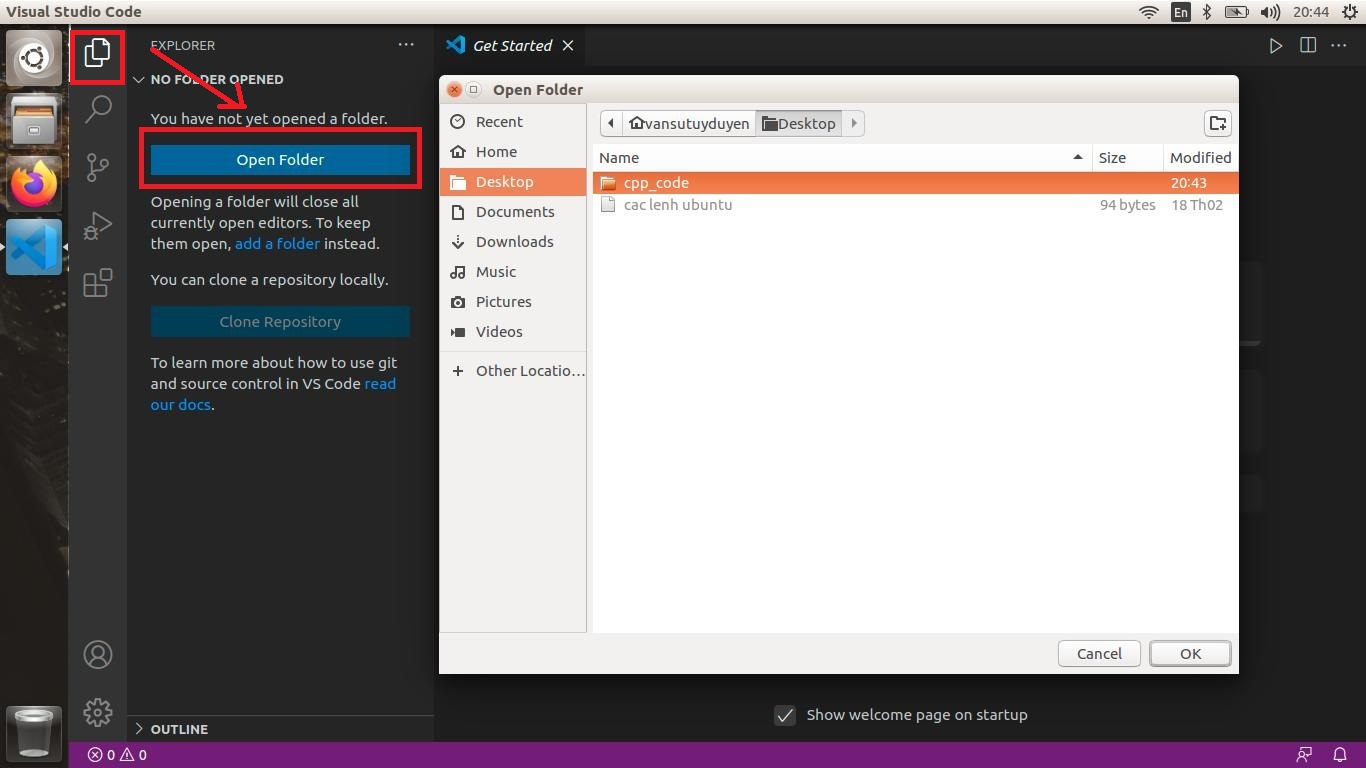Open the system power gear menu
This screenshot has height=768, width=1366.
click(1351, 12)
